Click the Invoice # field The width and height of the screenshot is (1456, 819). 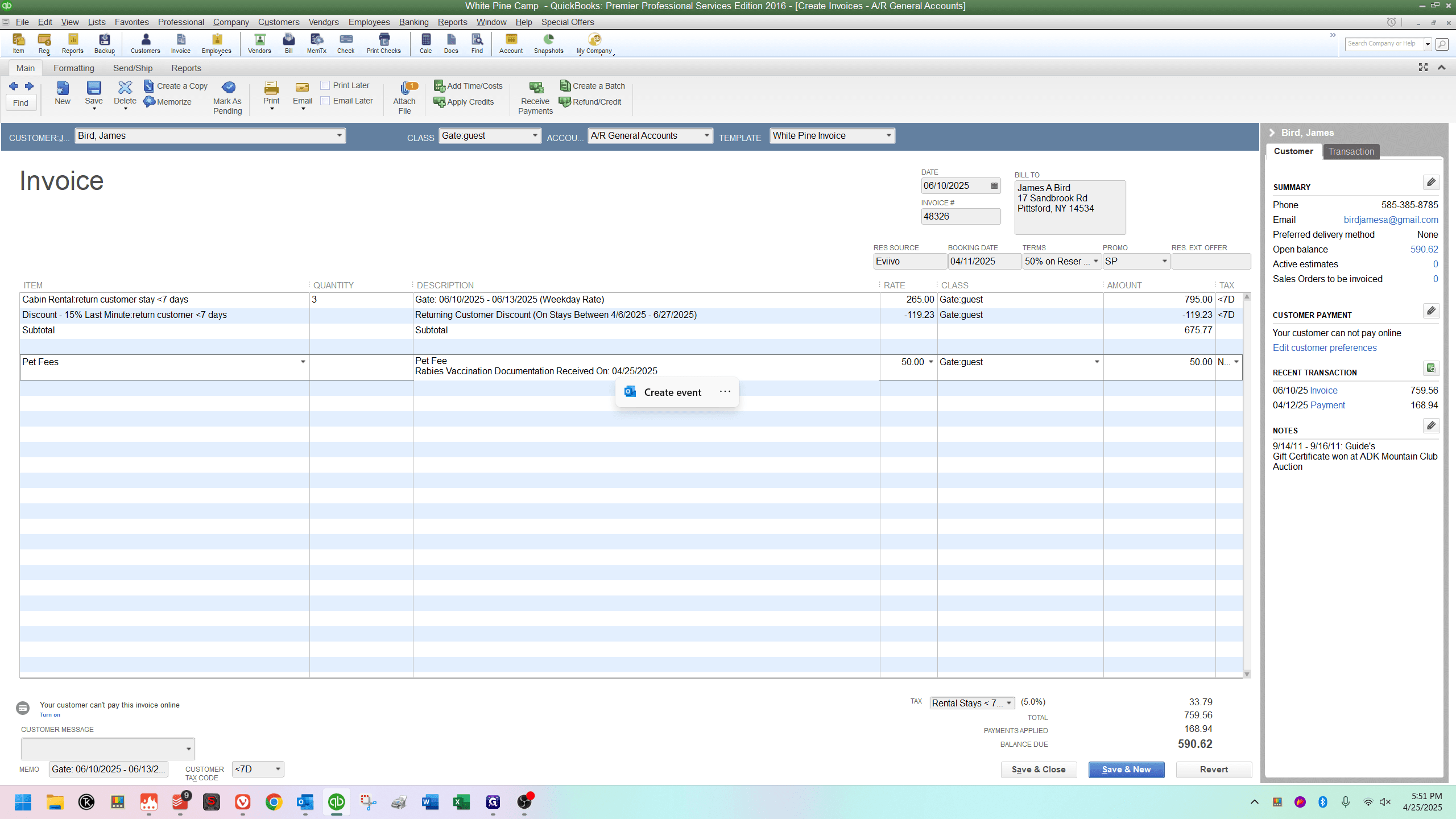[961, 217]
